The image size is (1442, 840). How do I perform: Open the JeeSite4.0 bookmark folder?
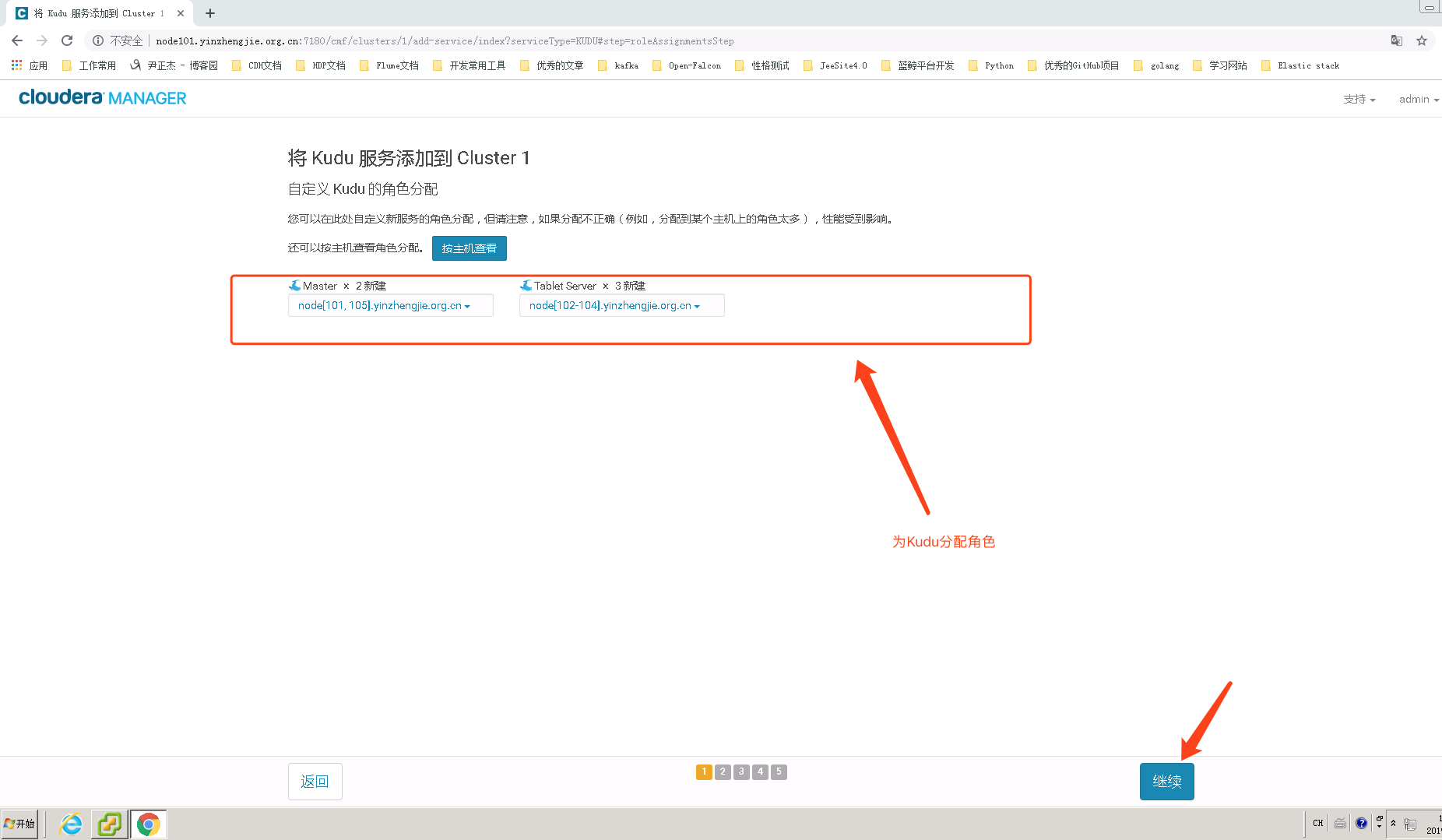coord(835,65)
